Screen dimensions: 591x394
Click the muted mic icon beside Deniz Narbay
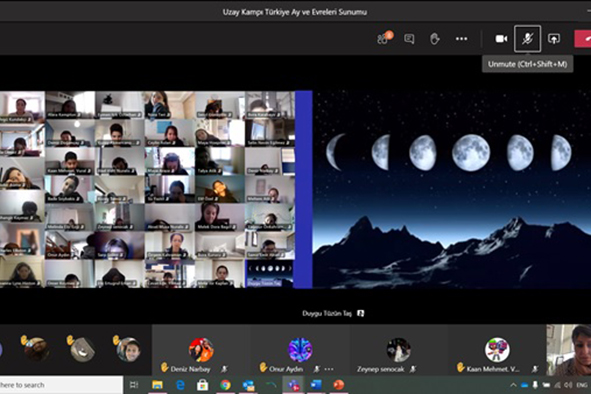click(224, 369)
